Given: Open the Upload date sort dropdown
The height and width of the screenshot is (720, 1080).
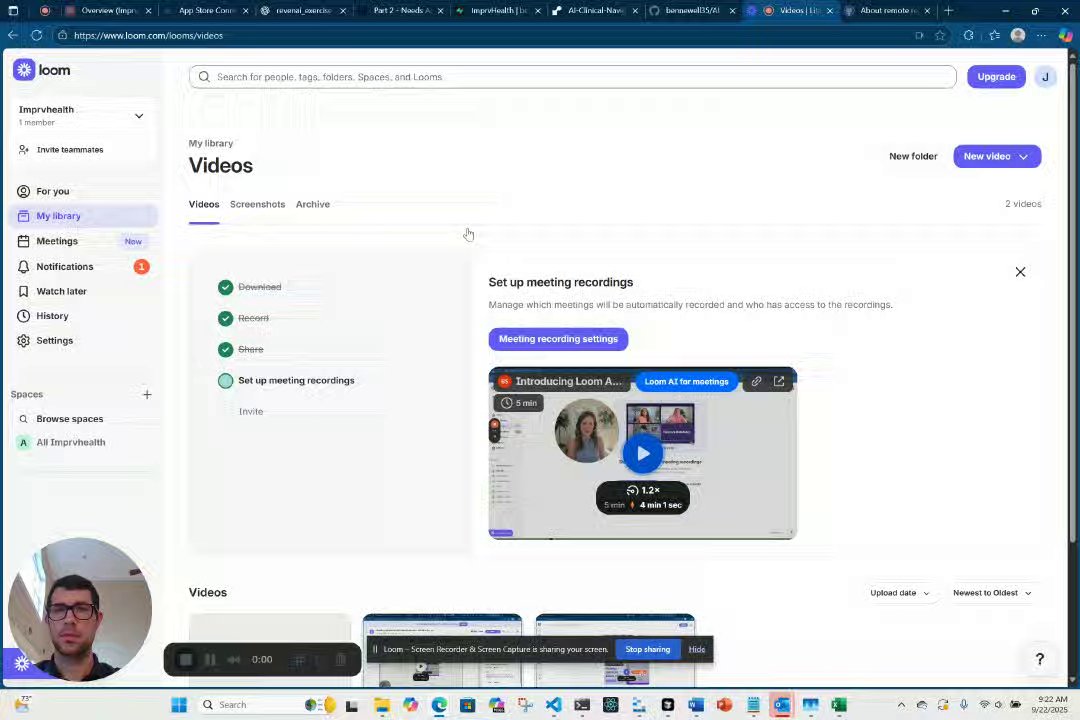Looking at the screenshot, I should 899,593.
